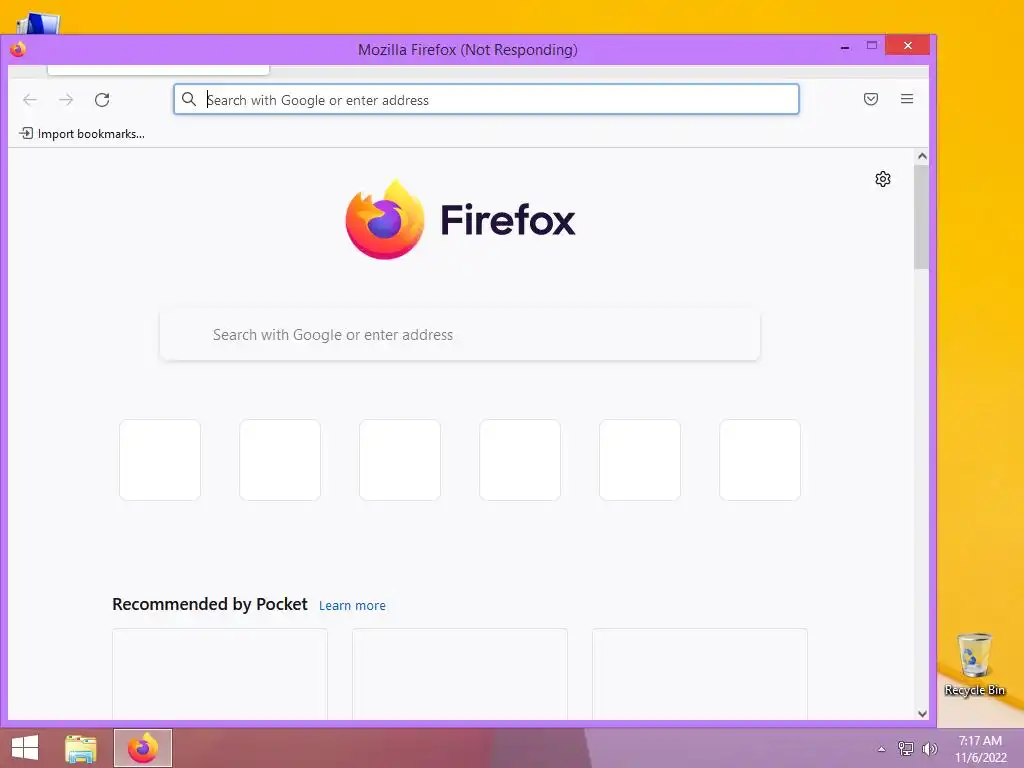
Task: Click the scrollbar down arrow
Action: click(x=921, y=713)
